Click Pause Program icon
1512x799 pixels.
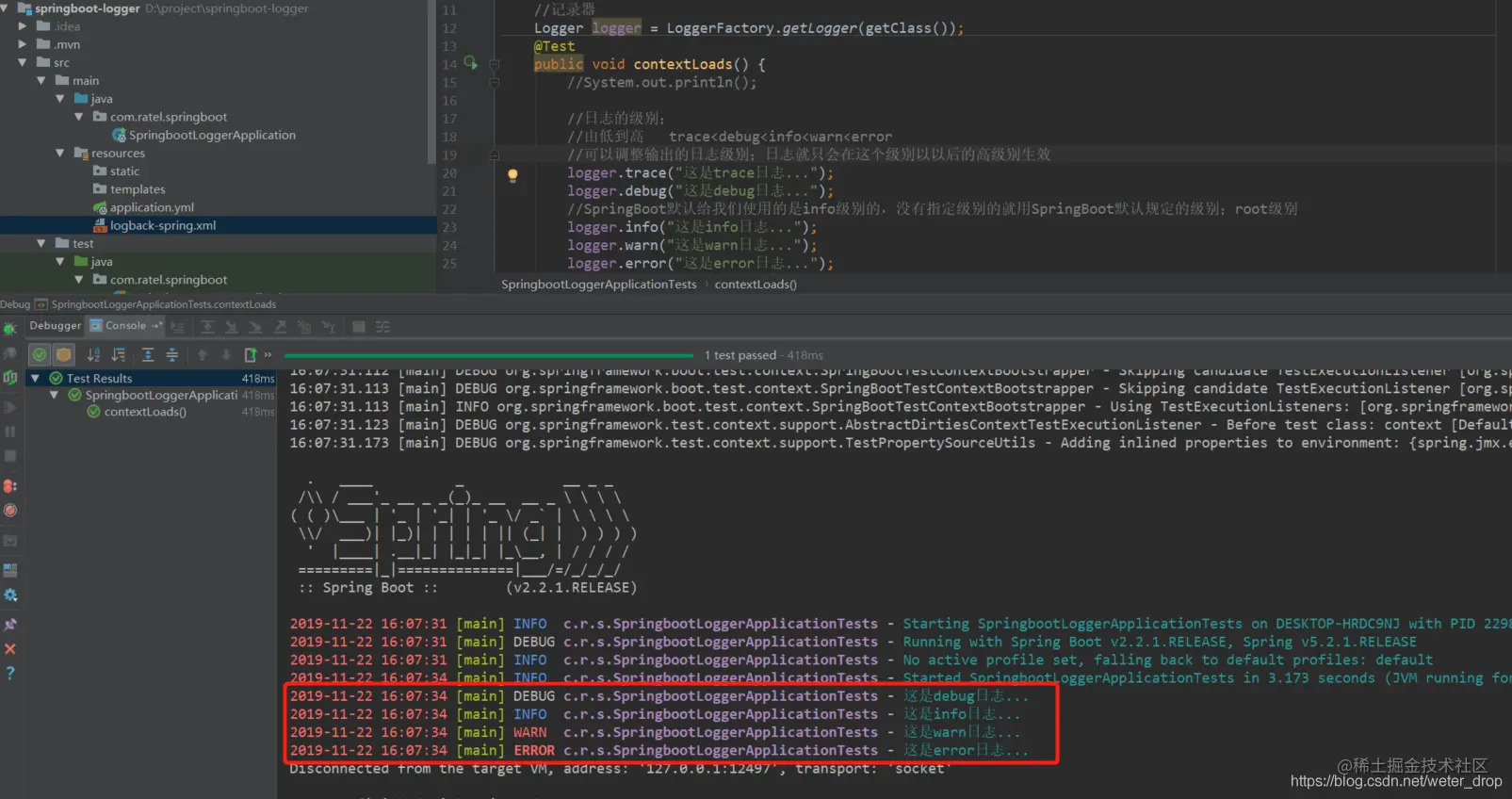pos(10,432)
